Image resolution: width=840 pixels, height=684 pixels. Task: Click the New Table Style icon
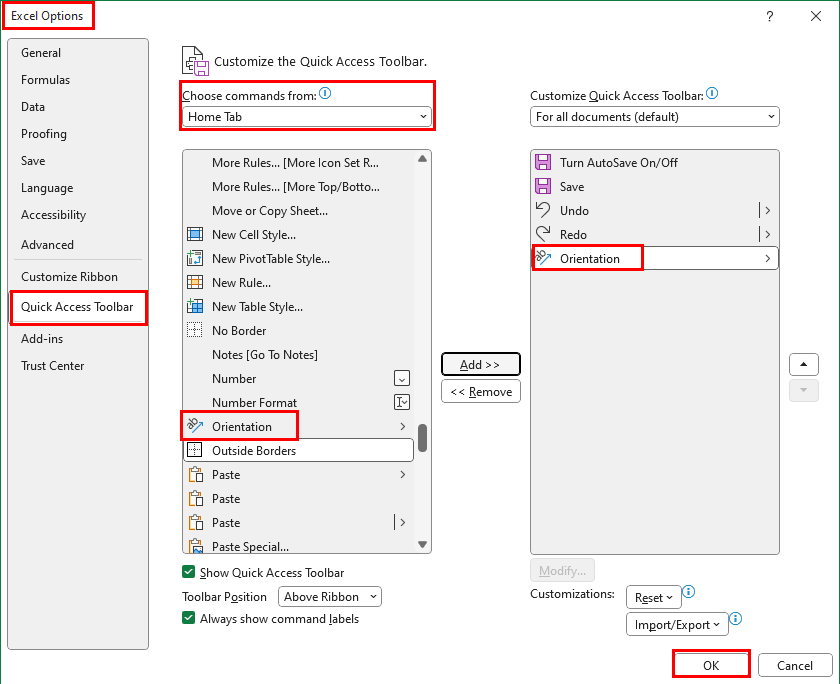[195, 306]
